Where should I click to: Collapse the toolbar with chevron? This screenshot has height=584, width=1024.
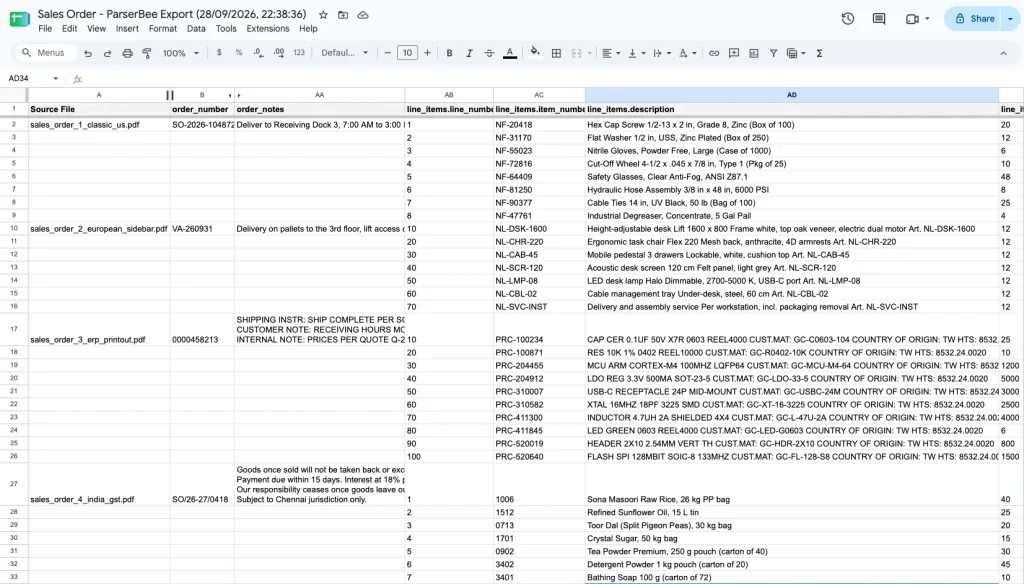pos(1003,53)
